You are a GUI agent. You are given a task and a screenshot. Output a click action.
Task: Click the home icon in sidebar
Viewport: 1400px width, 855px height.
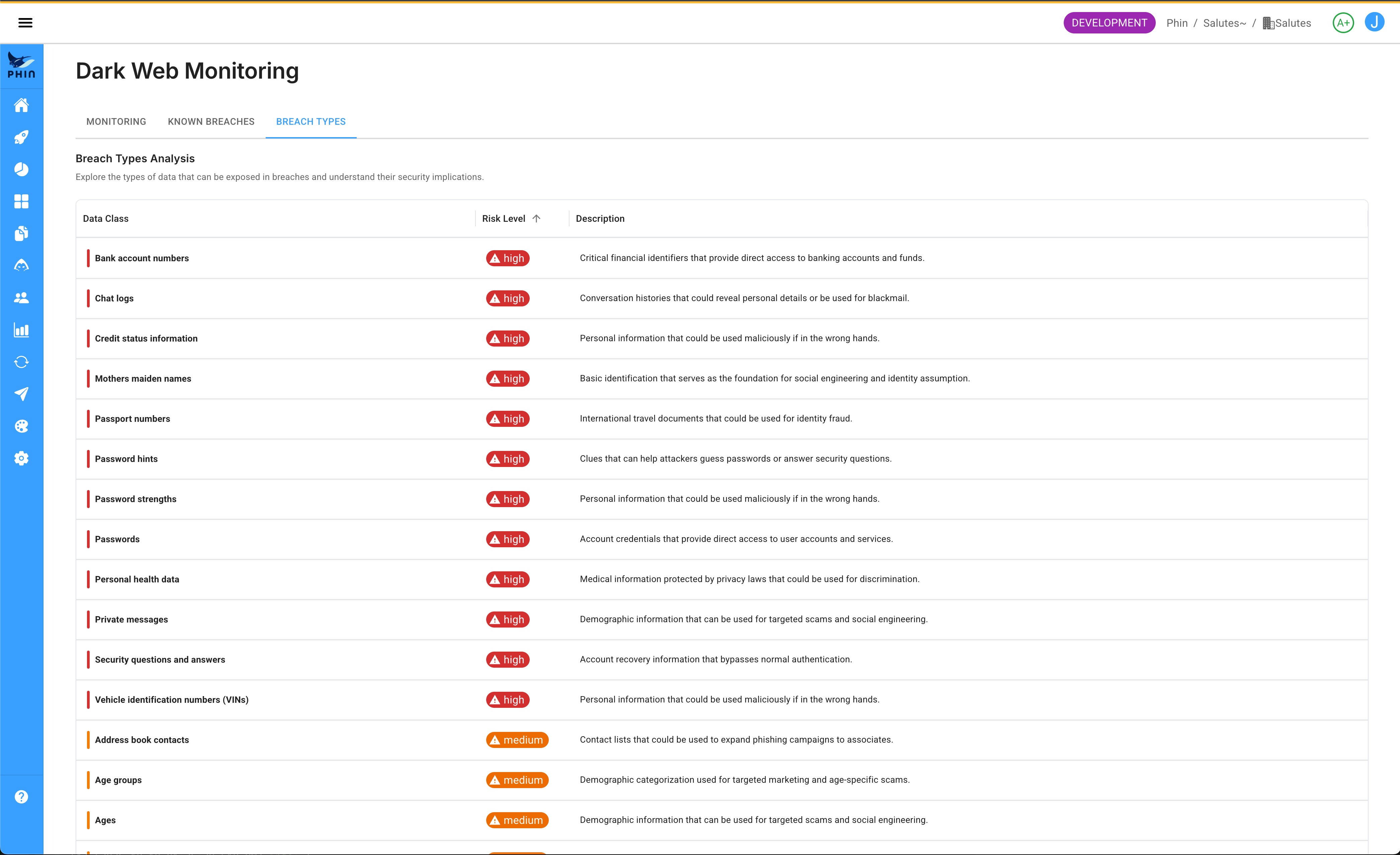click(22, 105)
